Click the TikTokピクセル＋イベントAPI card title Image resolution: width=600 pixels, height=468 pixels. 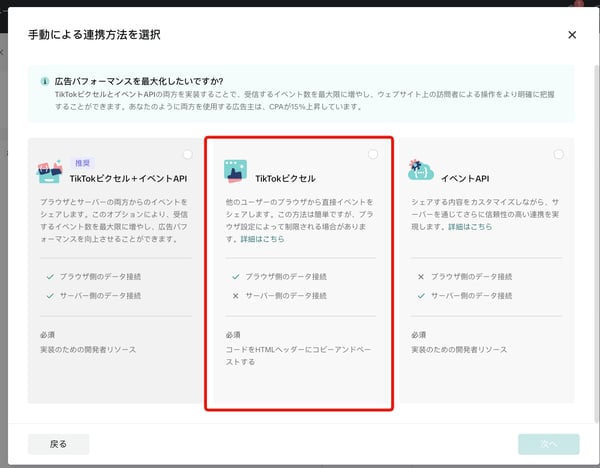coord(128,179)
